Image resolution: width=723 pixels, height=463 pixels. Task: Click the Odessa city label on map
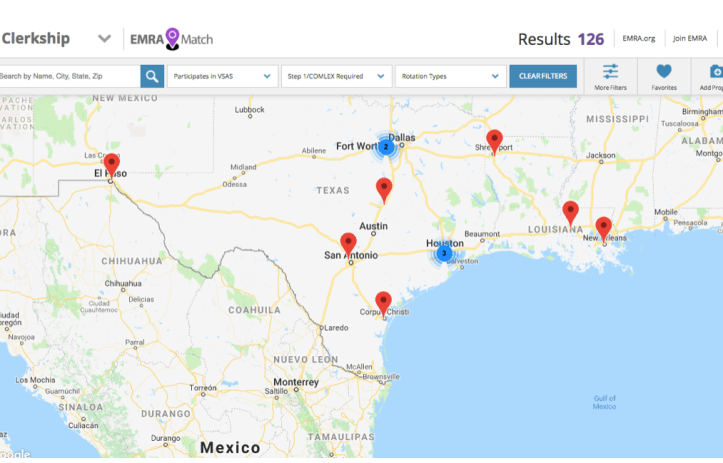(x=234, y=184)
